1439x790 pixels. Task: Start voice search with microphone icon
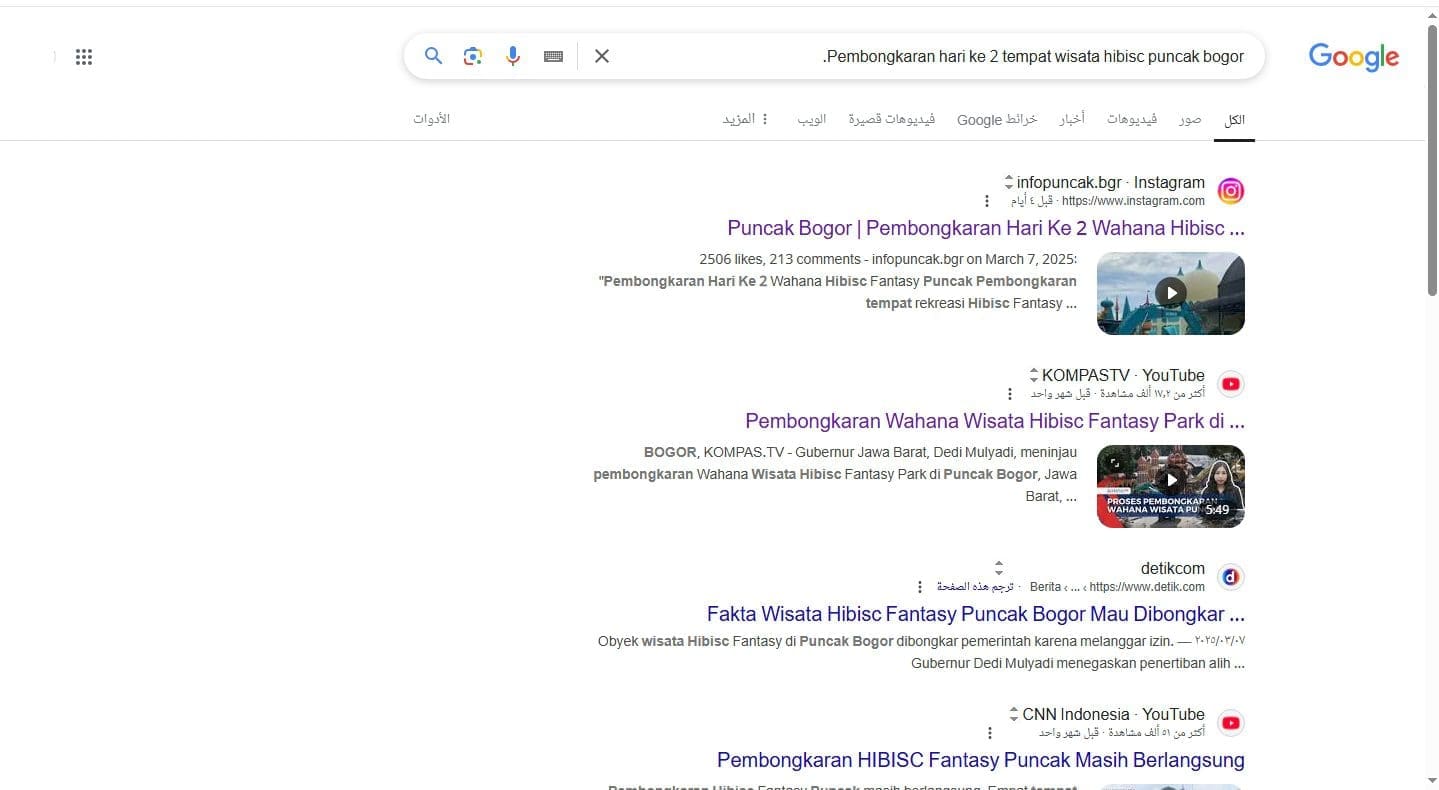click(513, 56)
